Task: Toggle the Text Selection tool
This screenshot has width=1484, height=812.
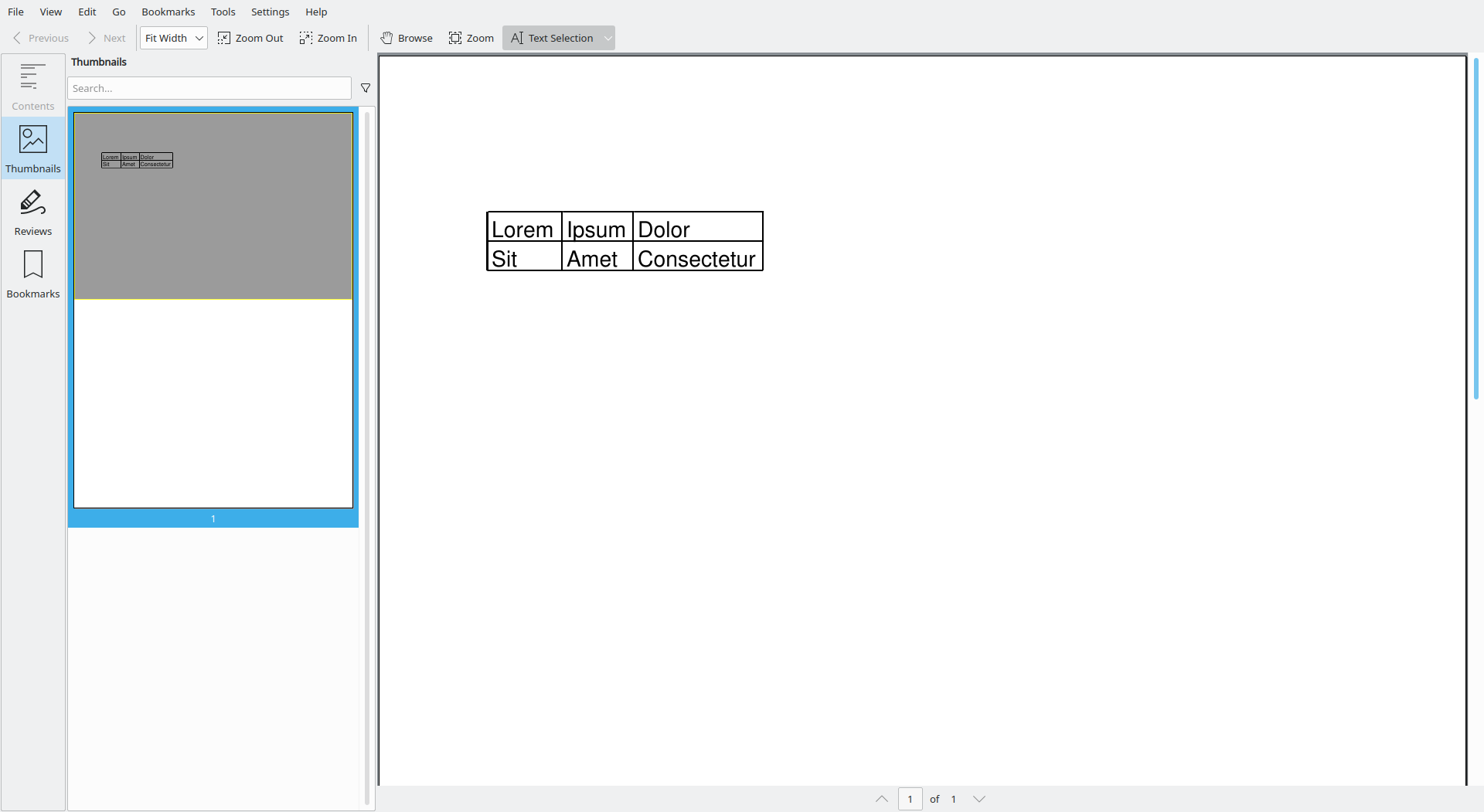Action: click(x=552, y=38)
